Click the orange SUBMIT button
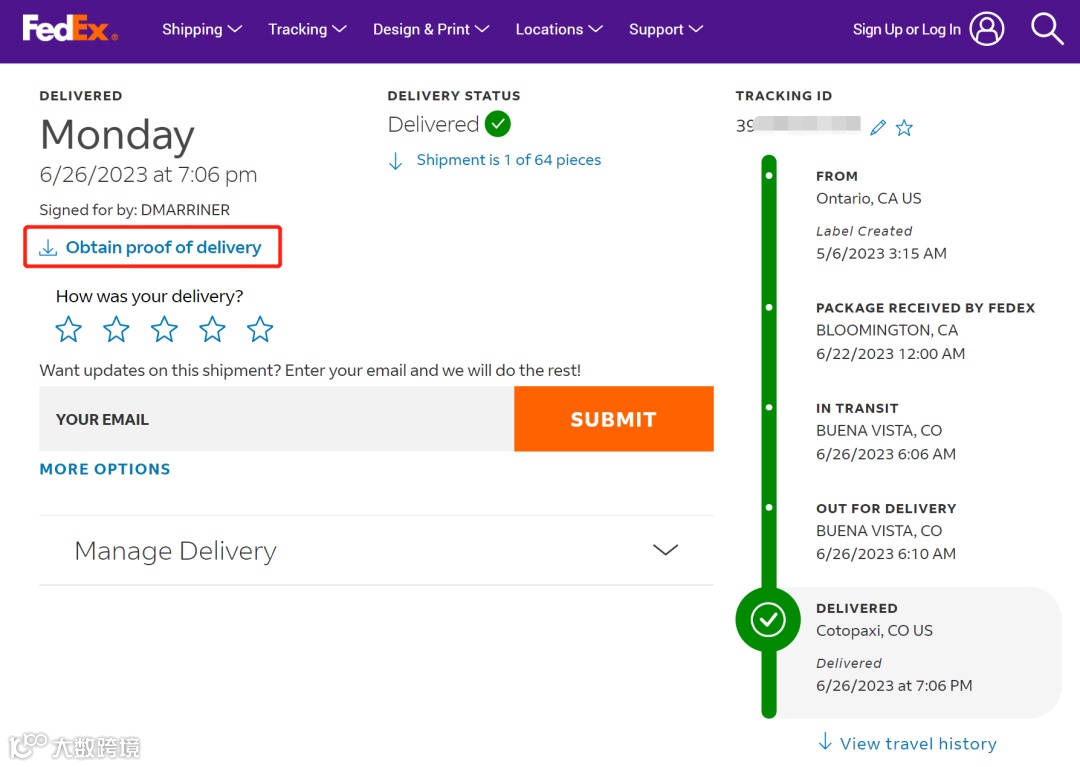Viewport: 1080px width, 767px height. (x=614, y=419)
